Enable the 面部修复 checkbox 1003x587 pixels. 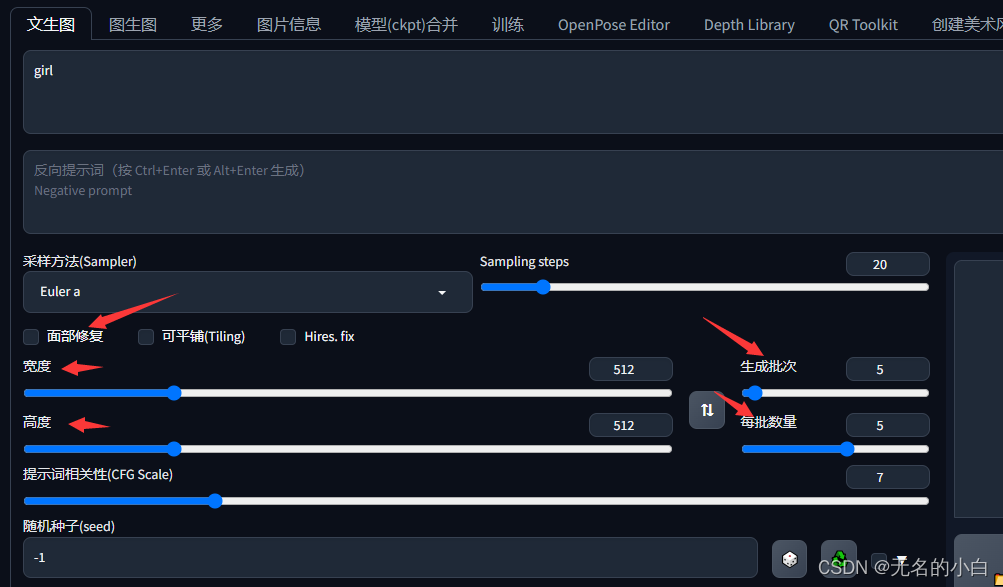31,336
